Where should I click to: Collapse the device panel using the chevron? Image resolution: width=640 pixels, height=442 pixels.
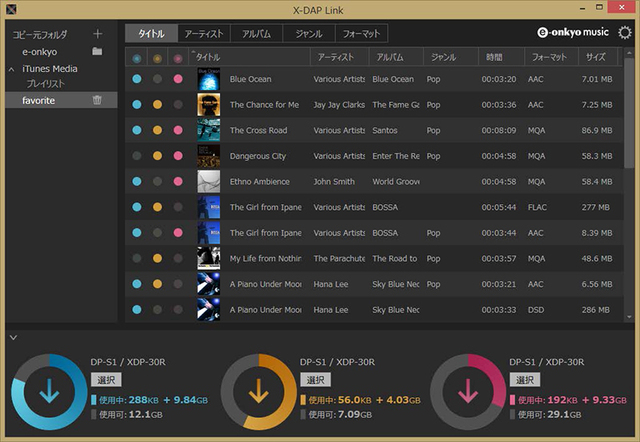(13, 337)
